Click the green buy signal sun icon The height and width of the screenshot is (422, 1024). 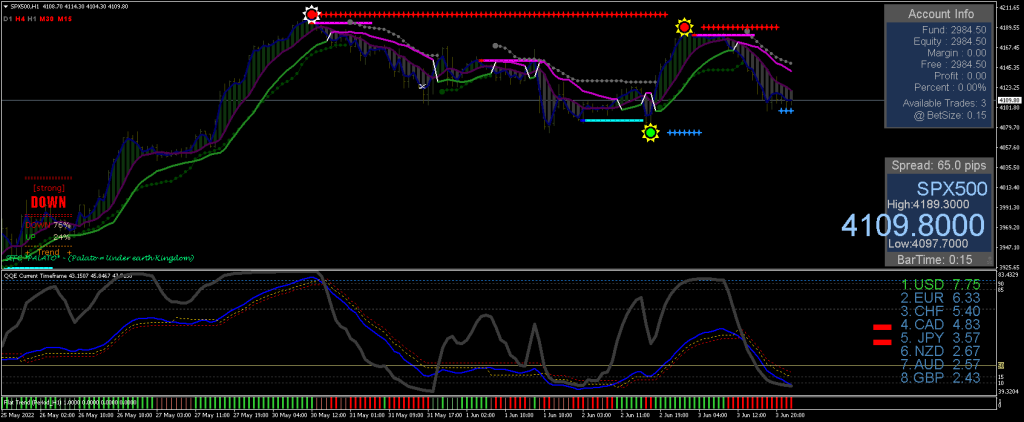(651, 132)
